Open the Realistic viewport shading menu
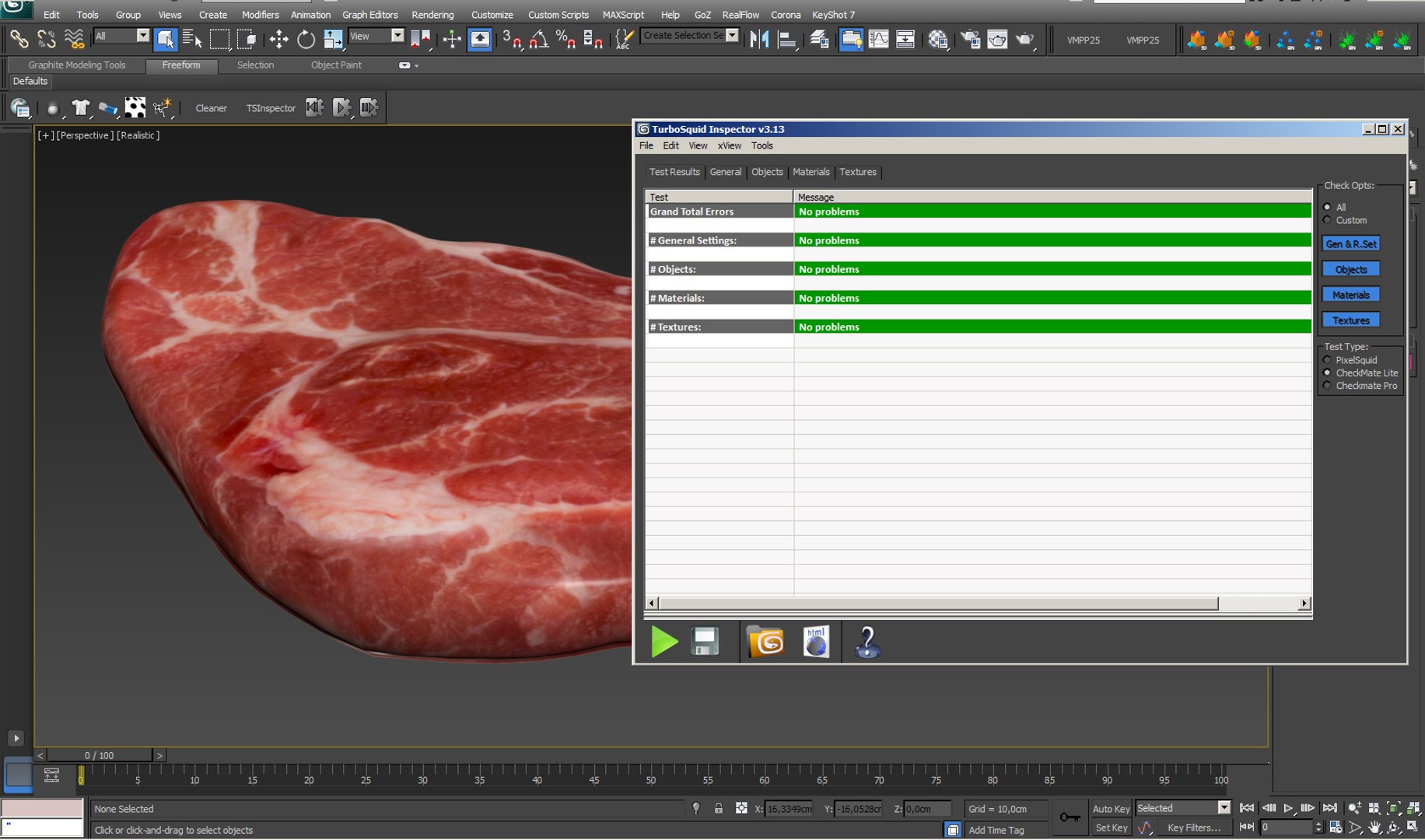 tap(138, 135)
